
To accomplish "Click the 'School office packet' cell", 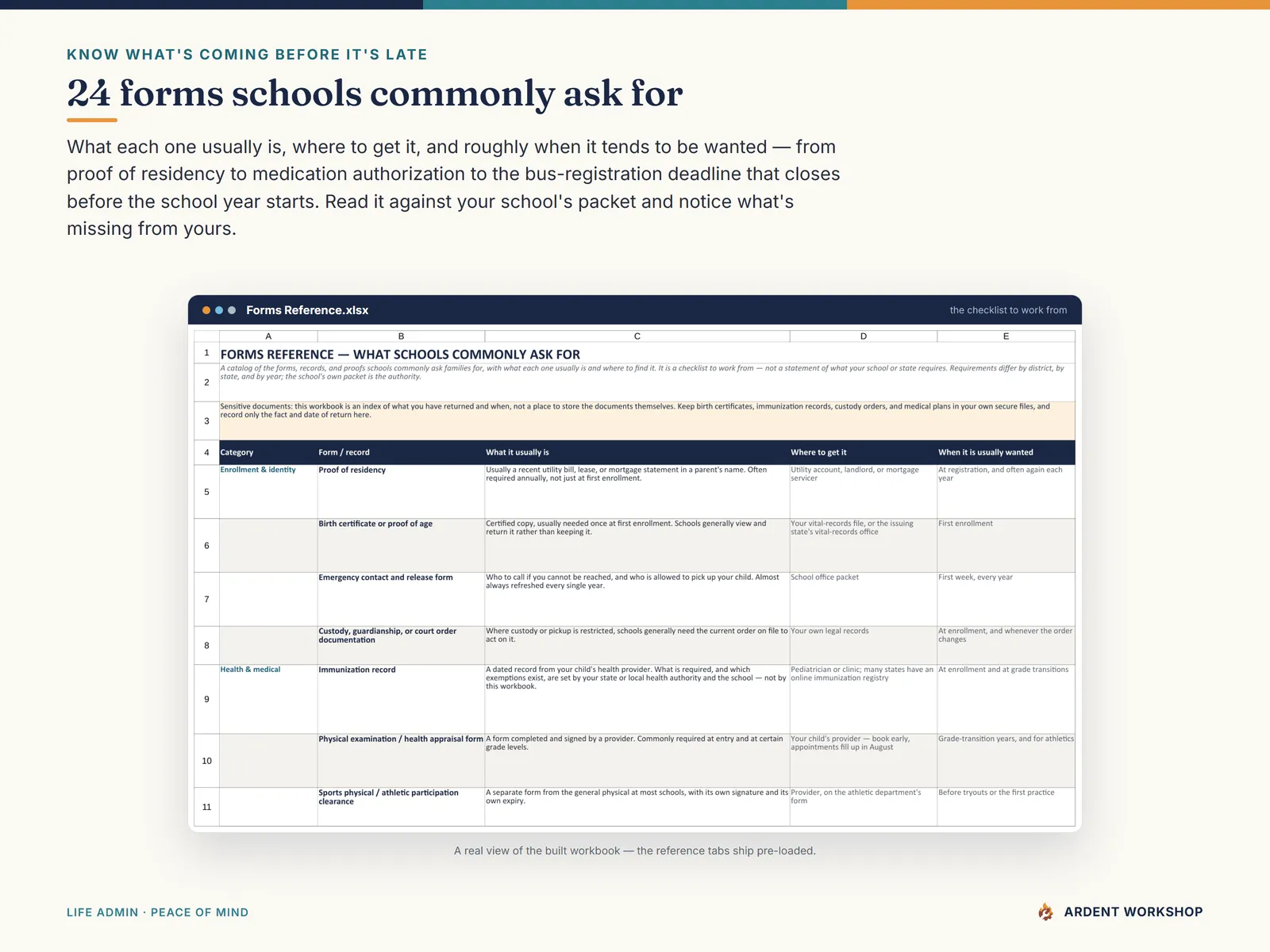I will click(x=864, y=599).
